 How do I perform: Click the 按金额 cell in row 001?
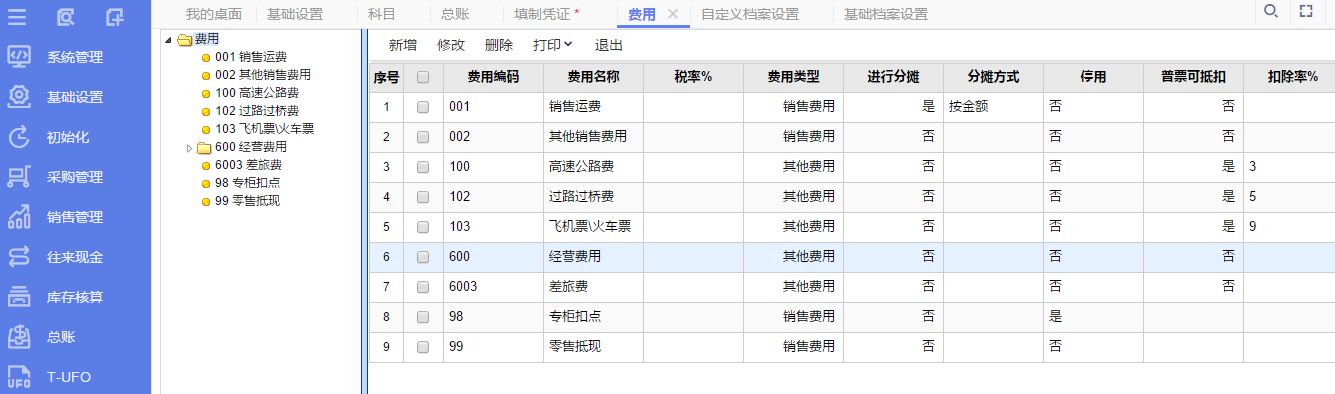993,107
